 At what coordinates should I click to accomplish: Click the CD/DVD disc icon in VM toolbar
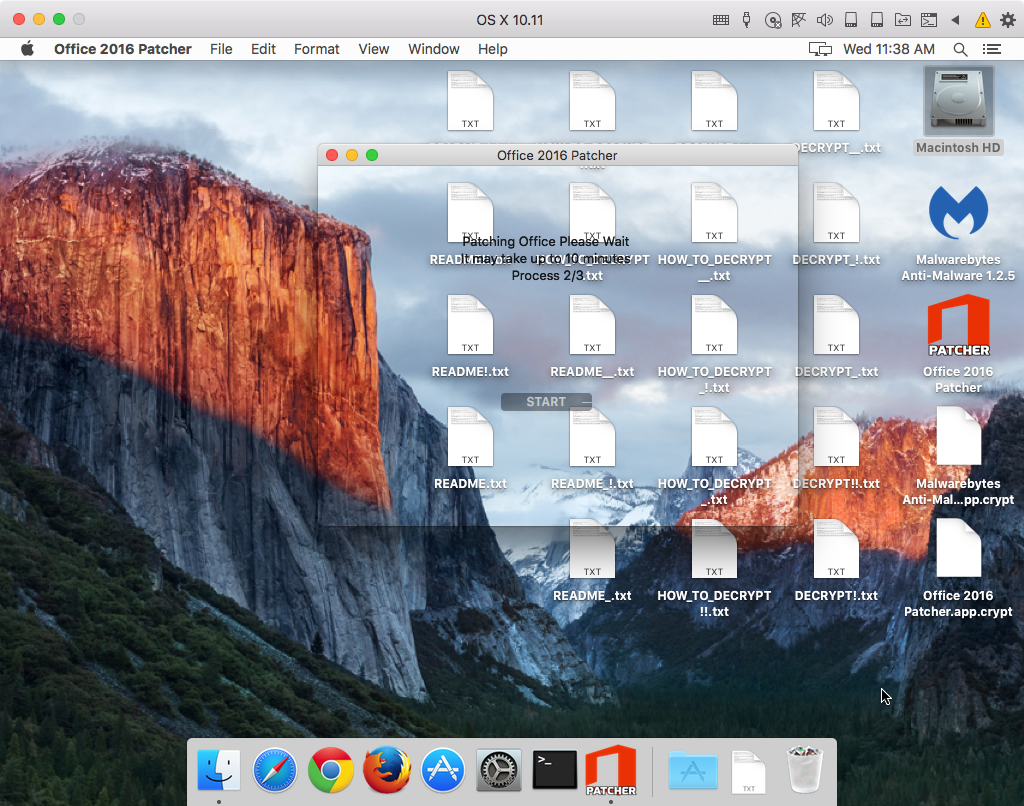773,20
